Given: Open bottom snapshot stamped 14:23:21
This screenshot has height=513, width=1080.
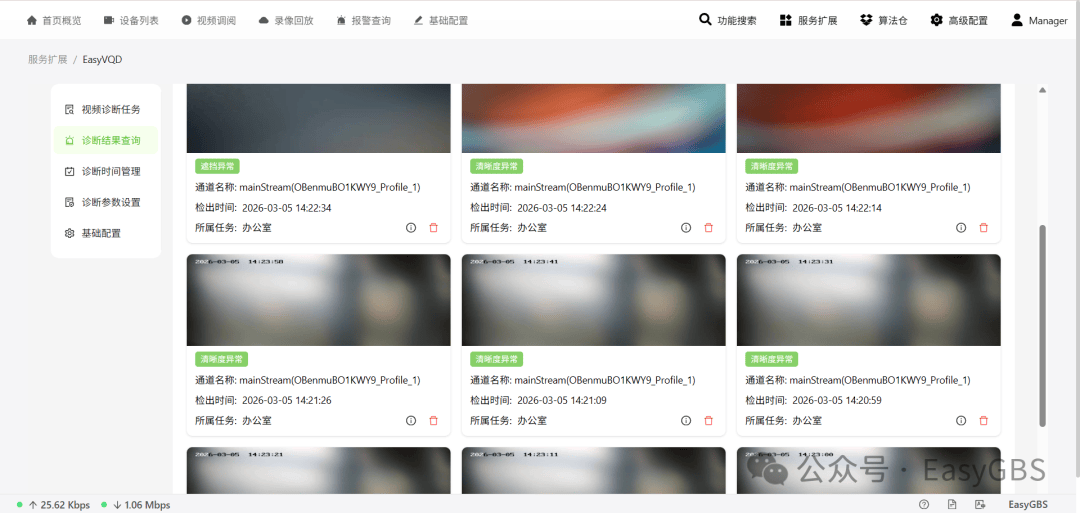Looking at the screenshot, I should pyautogui.click(x=318, y=470).
